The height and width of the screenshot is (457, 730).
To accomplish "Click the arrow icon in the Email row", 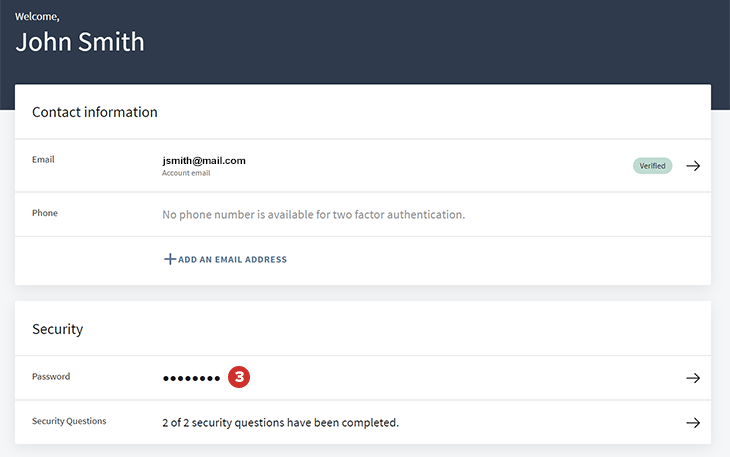I will pyautogui.click(x=693, y=166).
